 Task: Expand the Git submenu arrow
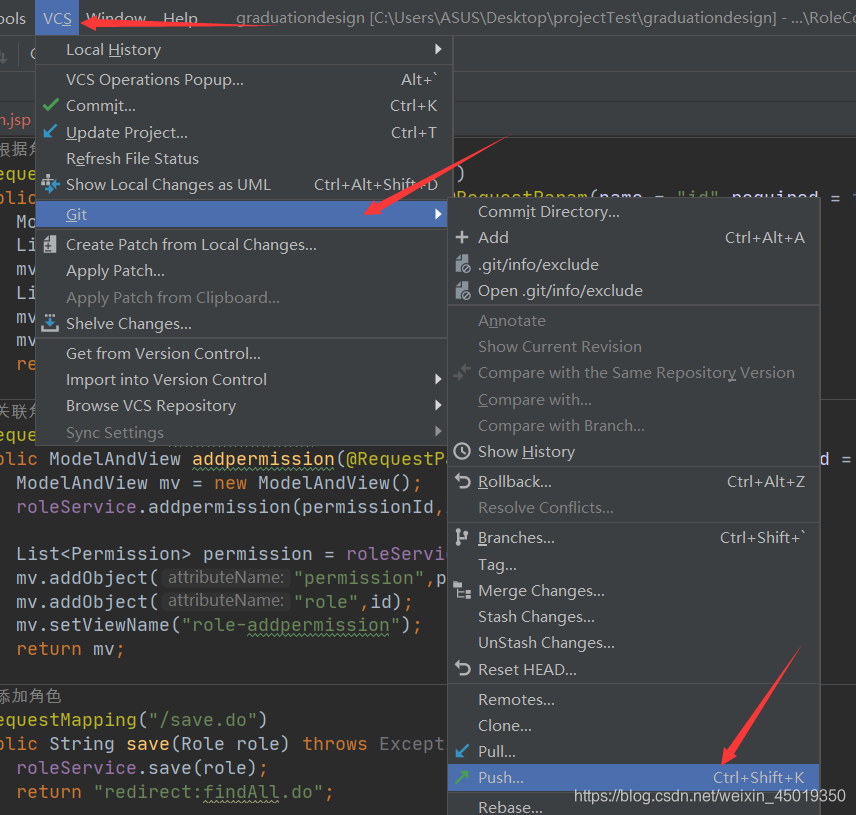438,214
